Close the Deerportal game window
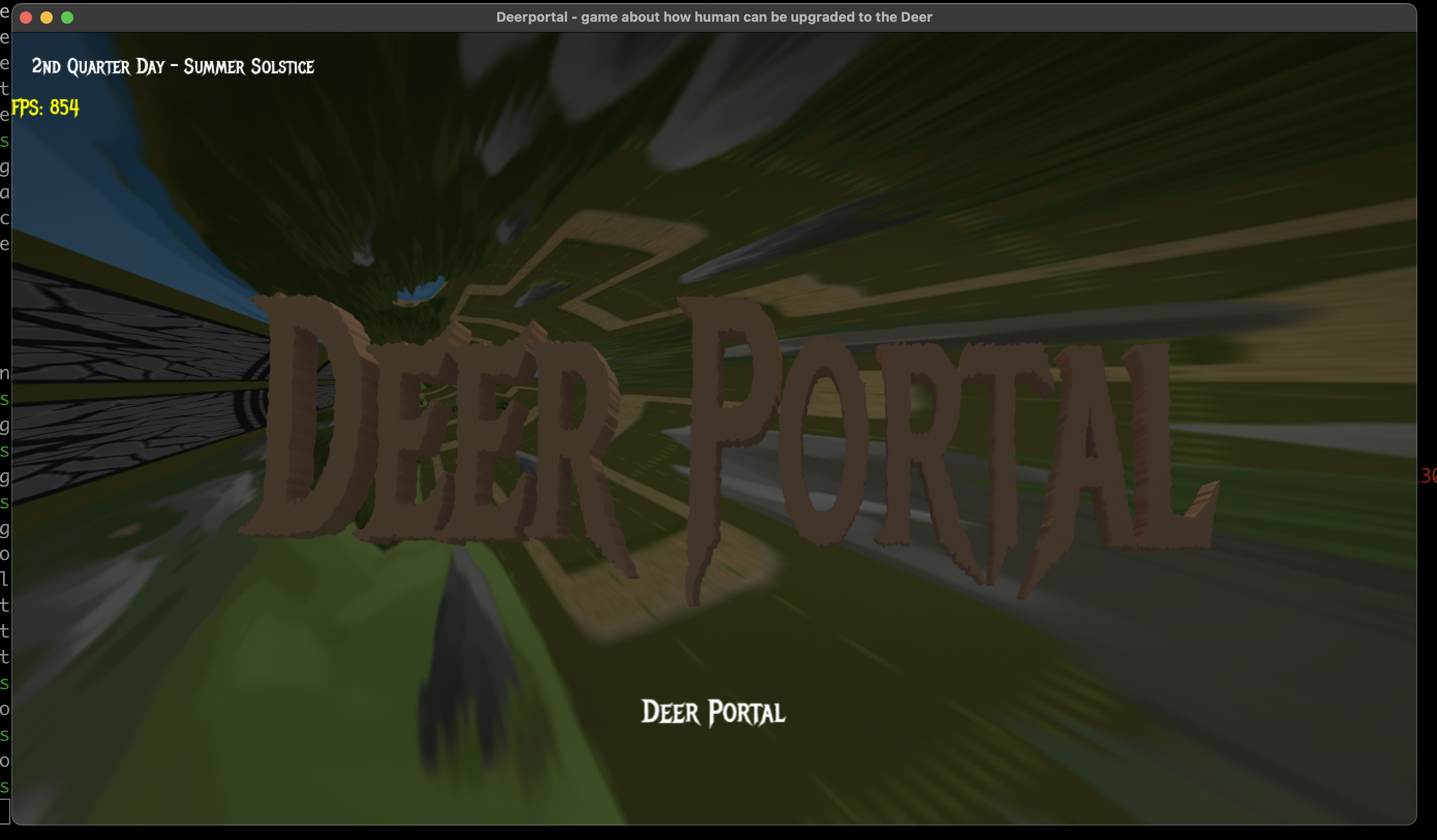This screenshot has width=1437, height=840. click(x=26, y=18)
